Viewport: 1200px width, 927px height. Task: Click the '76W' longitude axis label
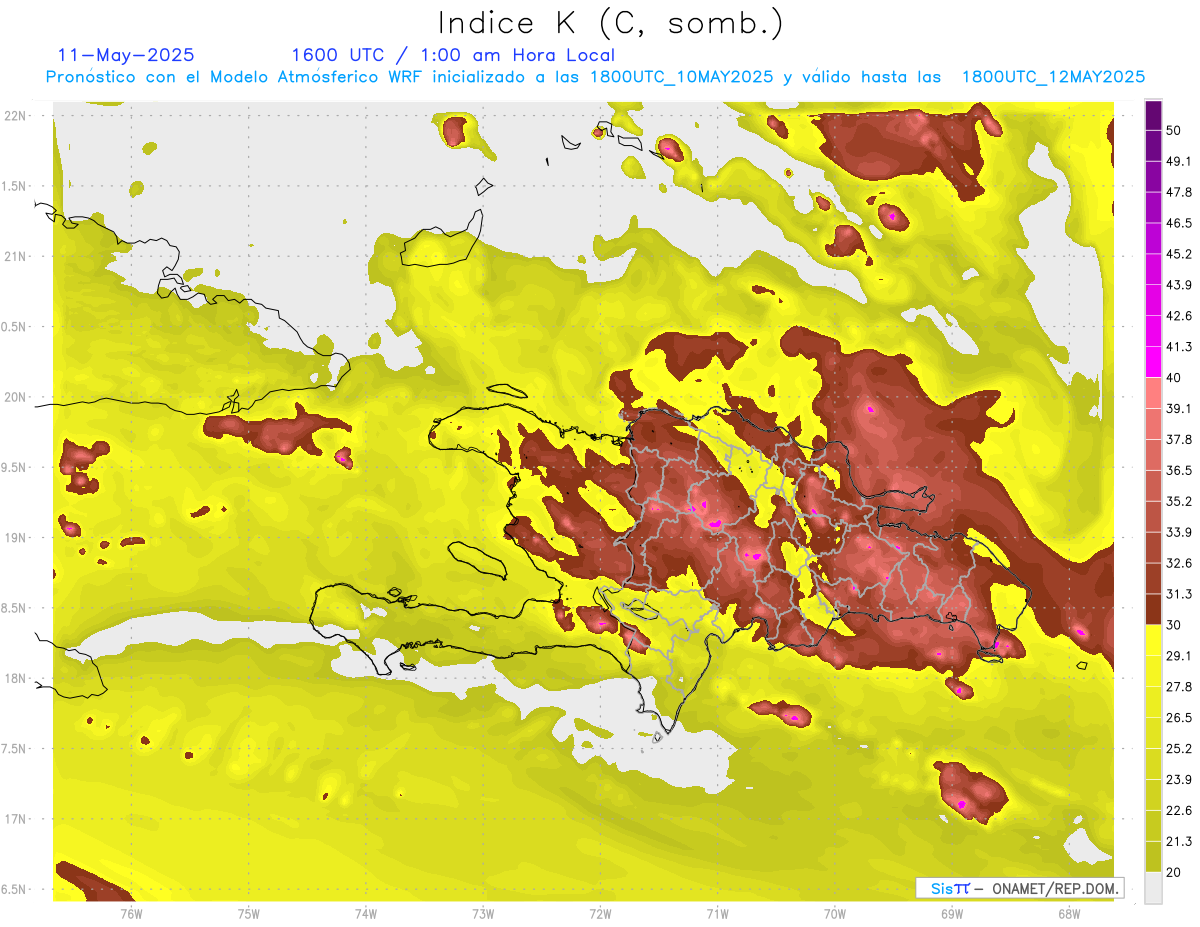[x=131, y=915]
